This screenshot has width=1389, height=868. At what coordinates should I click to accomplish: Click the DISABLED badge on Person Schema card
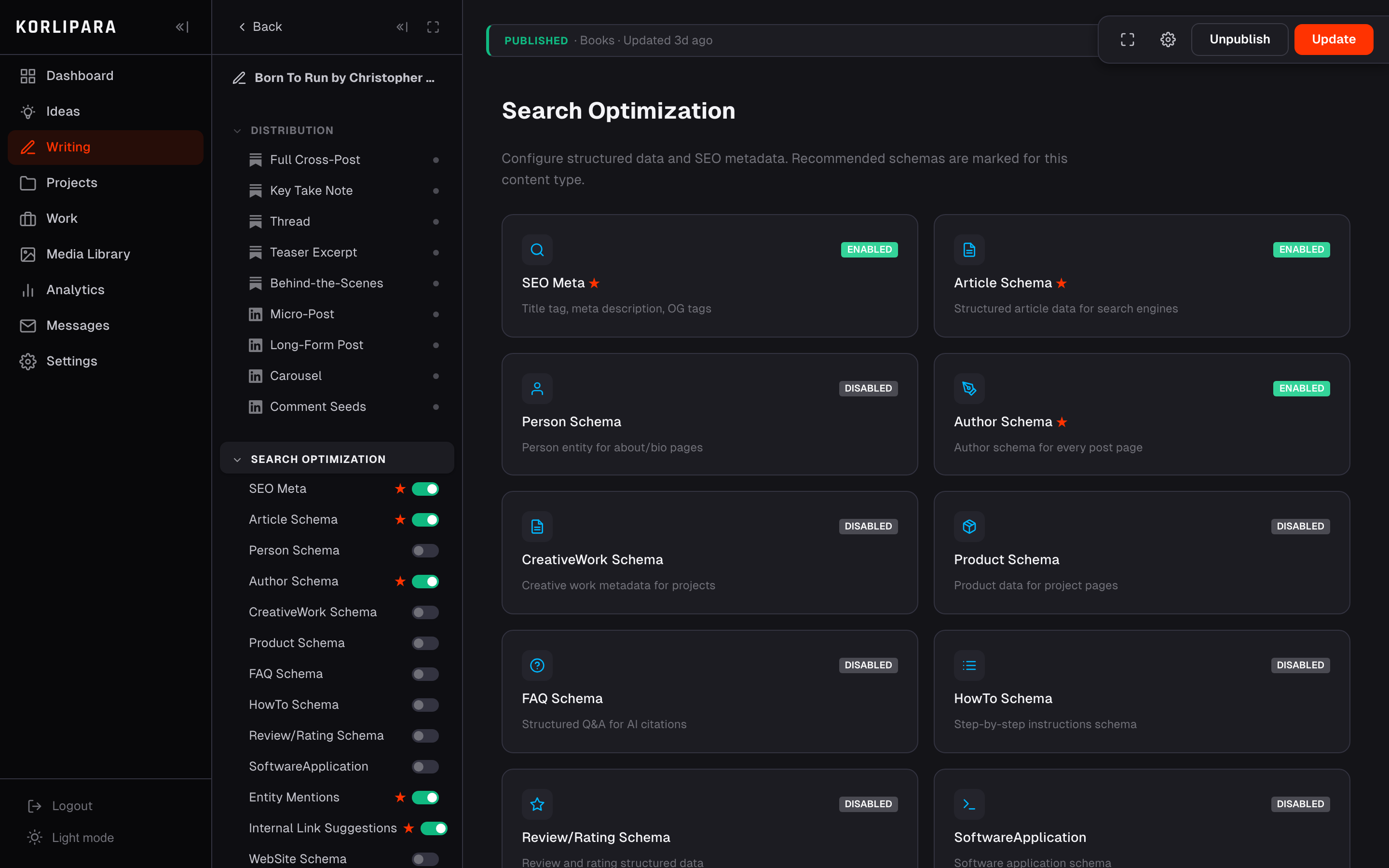[x=868, y=389]
